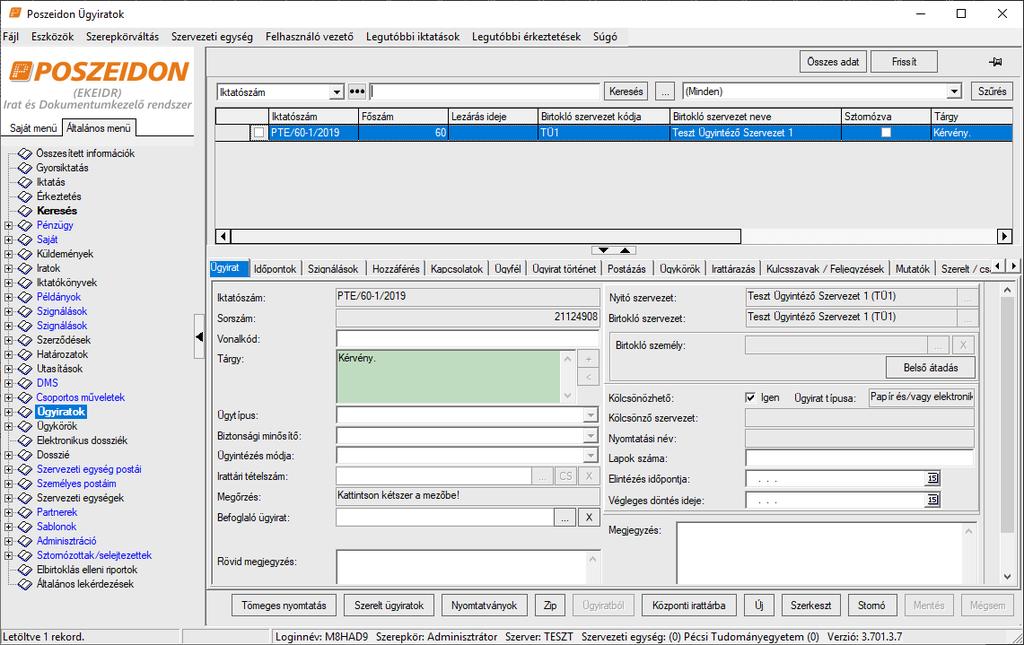Clear Befoglaló ügyirat with the X button

click(x=588, y=518)
